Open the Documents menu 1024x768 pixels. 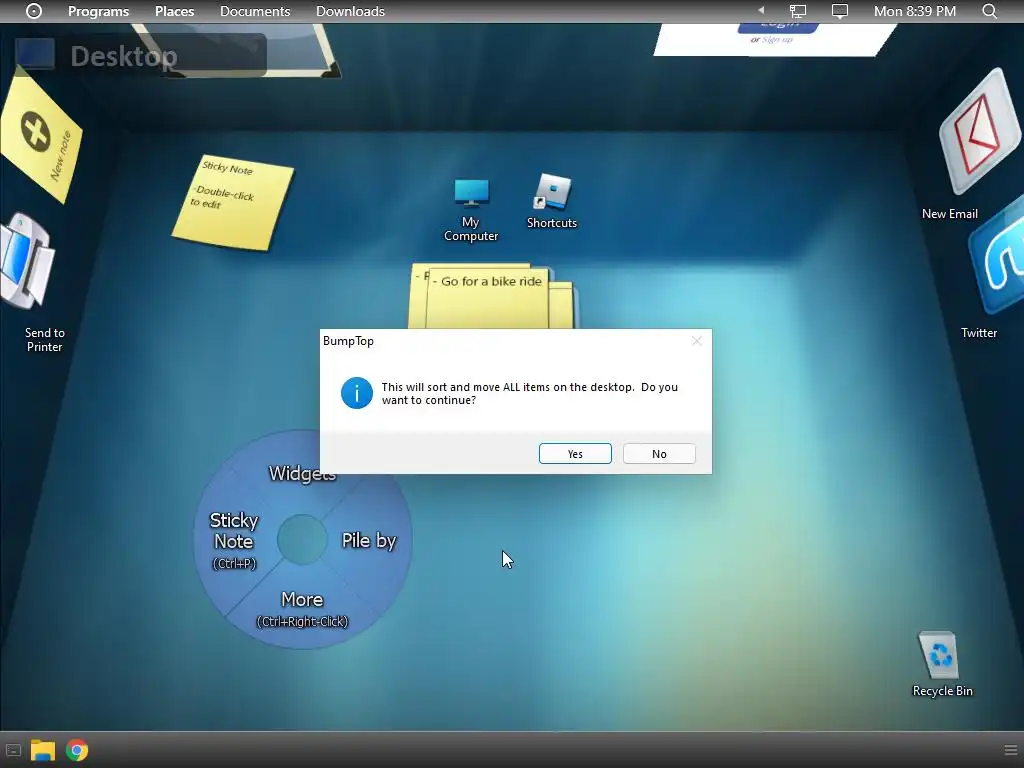point(255,11)
